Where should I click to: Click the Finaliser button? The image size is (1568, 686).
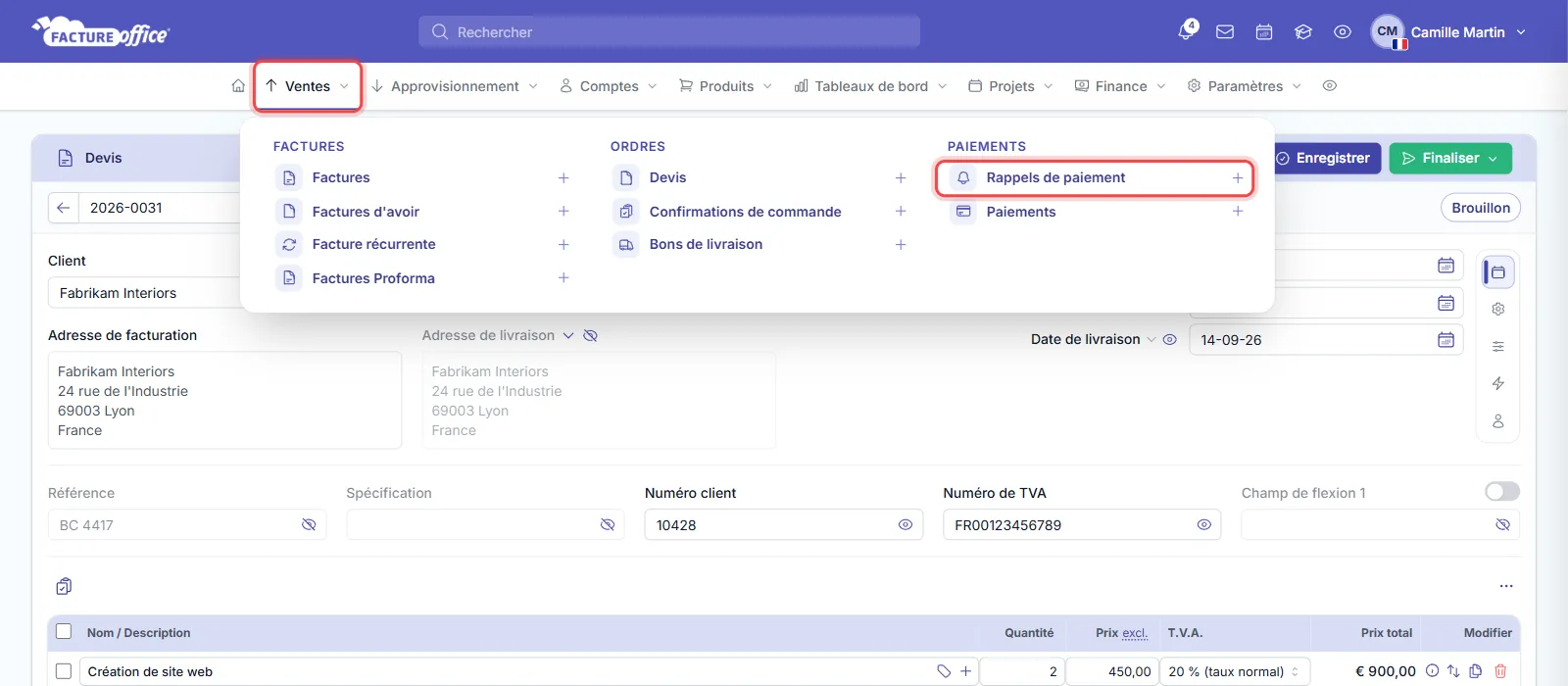pos(1450,158)
